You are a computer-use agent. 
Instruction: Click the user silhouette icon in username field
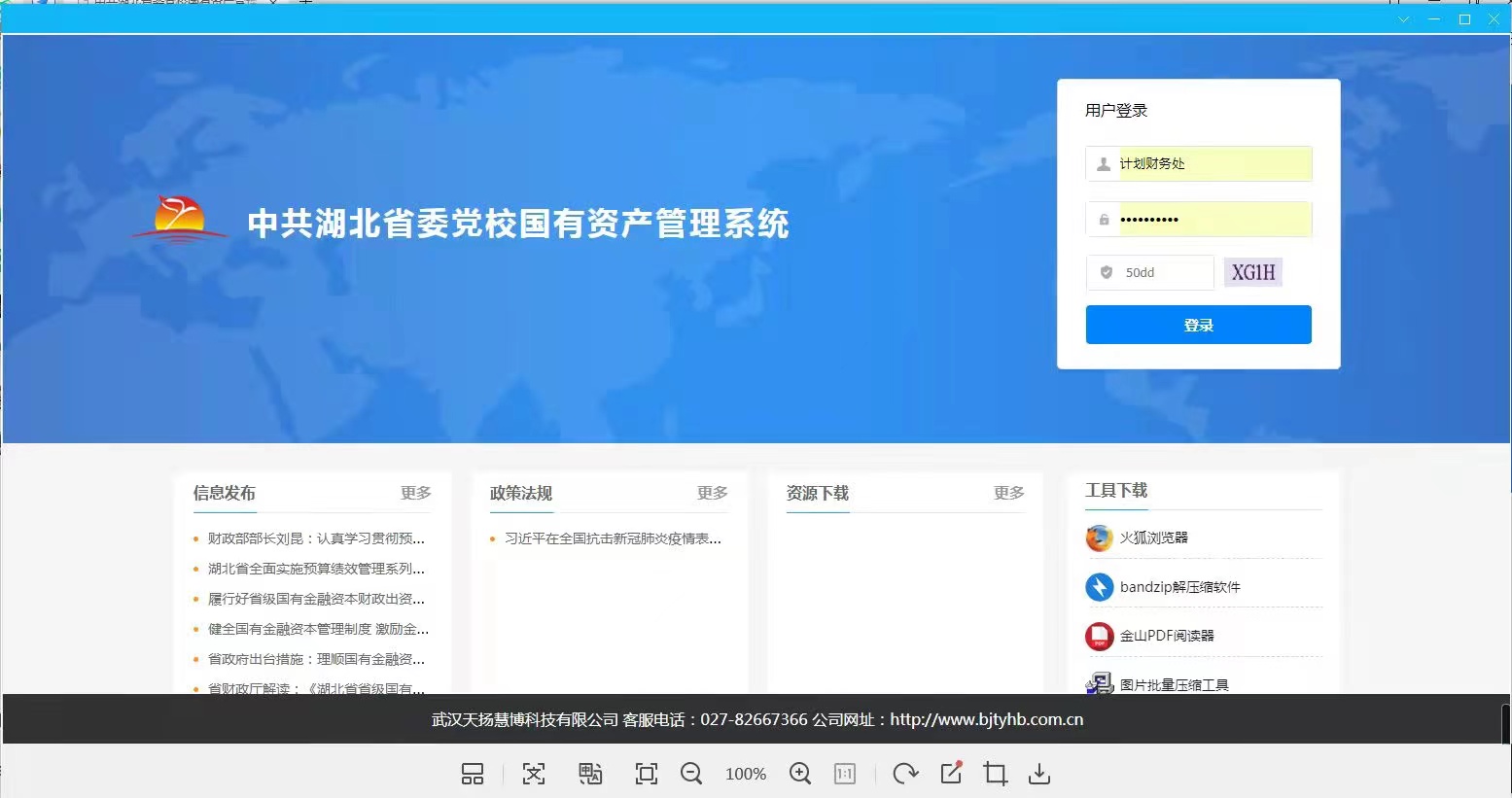(x=1104, y=164)
